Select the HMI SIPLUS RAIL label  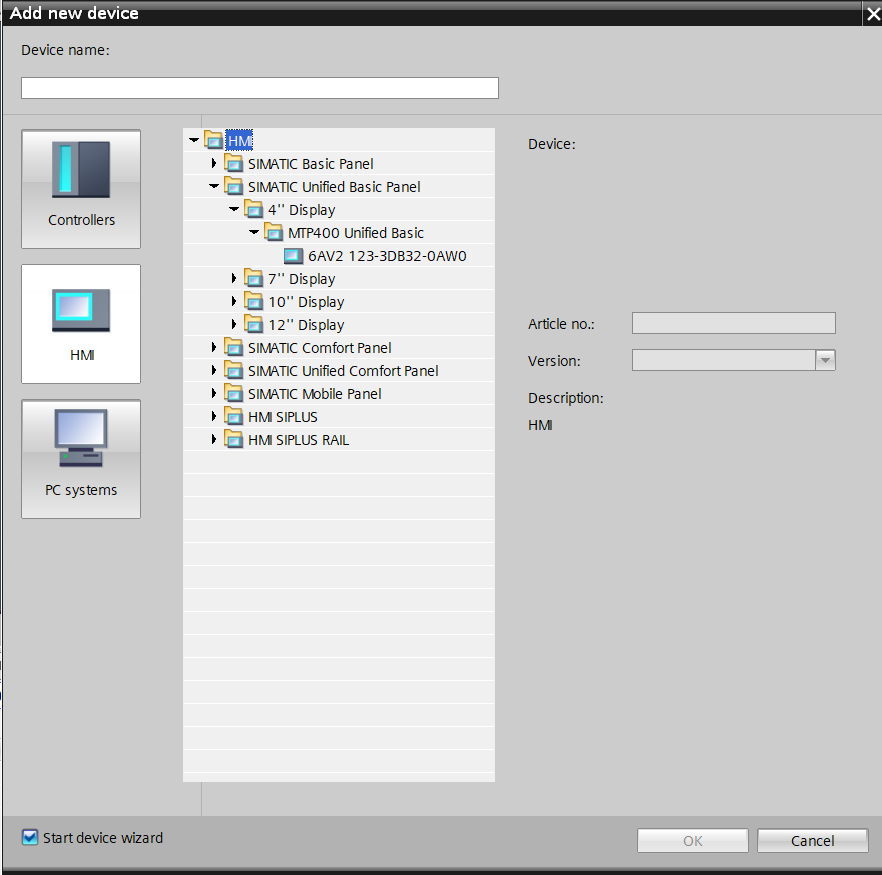click(298, 440)
